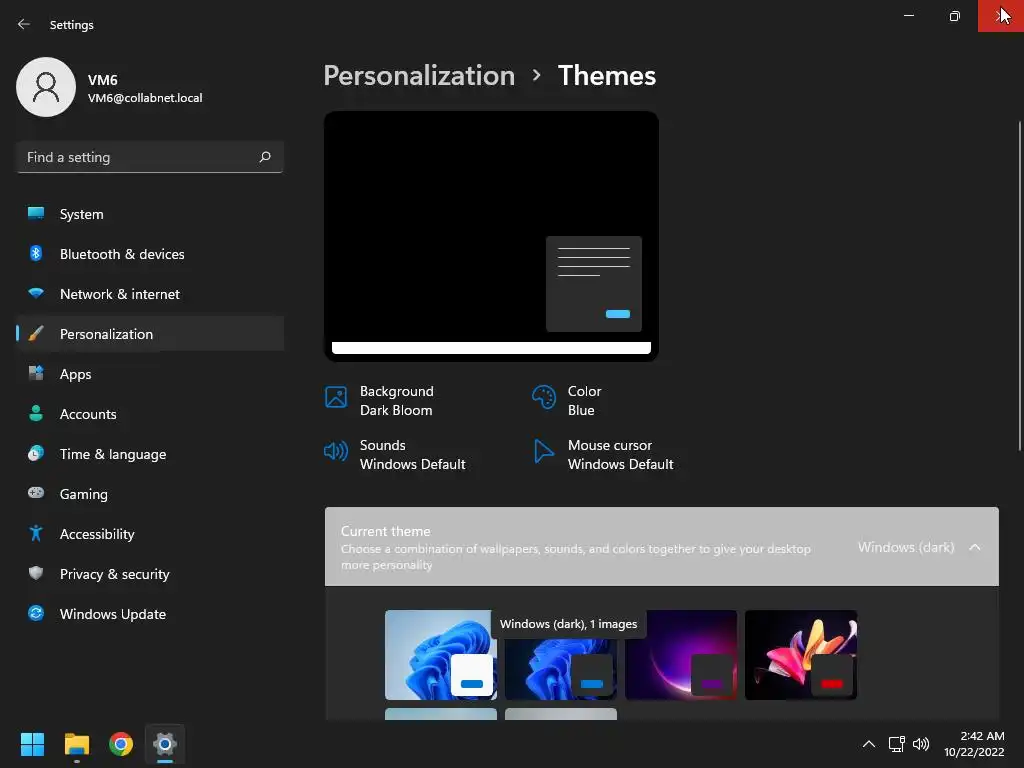Image resolution: width=1024 pixels, height=768 pixels.
Task: Open Color Blue setting
Action: tap(584, 400)
